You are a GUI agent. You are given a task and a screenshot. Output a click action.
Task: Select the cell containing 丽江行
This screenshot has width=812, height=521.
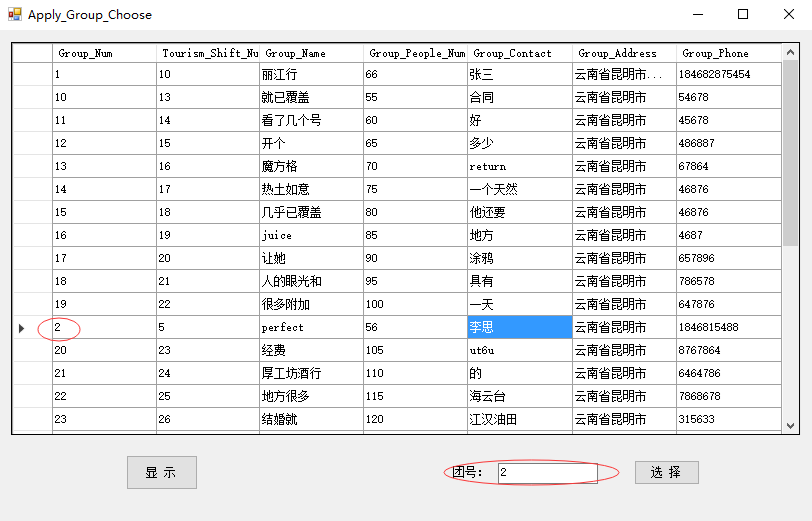click(x=310, y=75)
